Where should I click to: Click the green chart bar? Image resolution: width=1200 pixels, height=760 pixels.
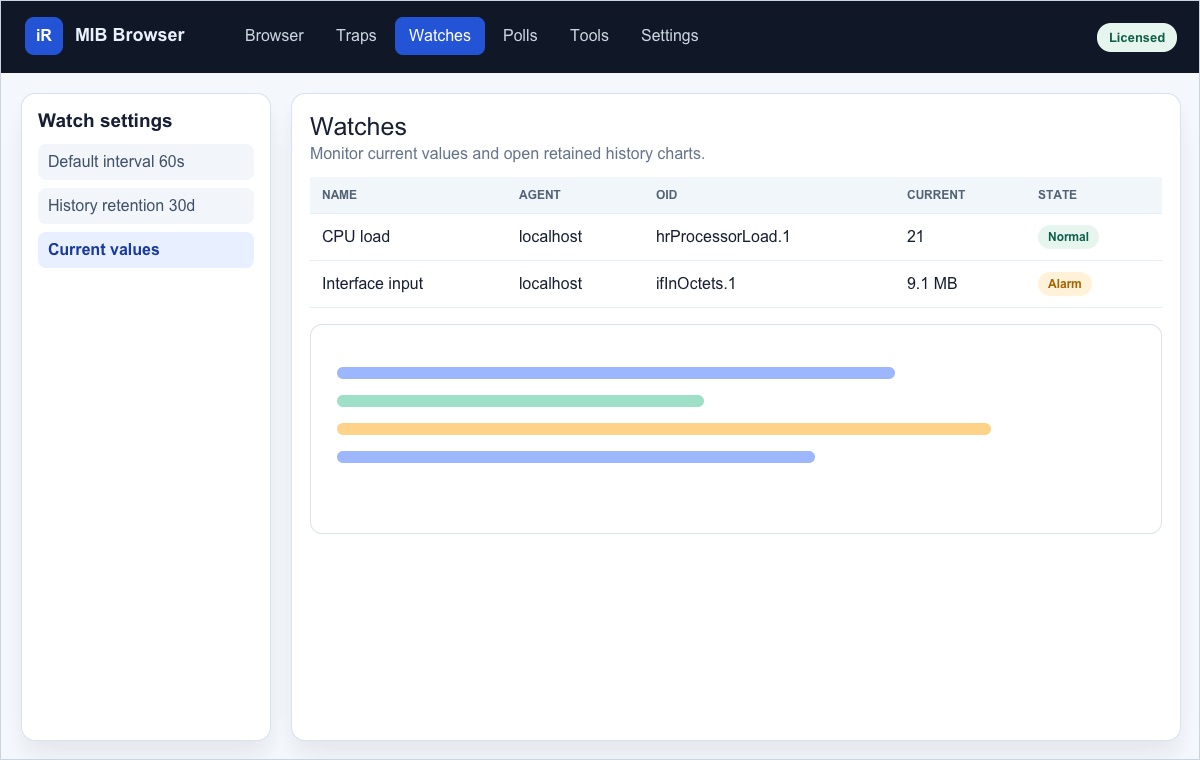coord(520,401)
